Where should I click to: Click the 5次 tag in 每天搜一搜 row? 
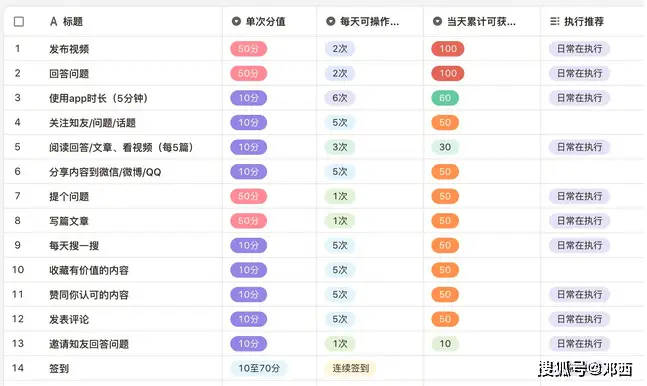click(340, 245)
